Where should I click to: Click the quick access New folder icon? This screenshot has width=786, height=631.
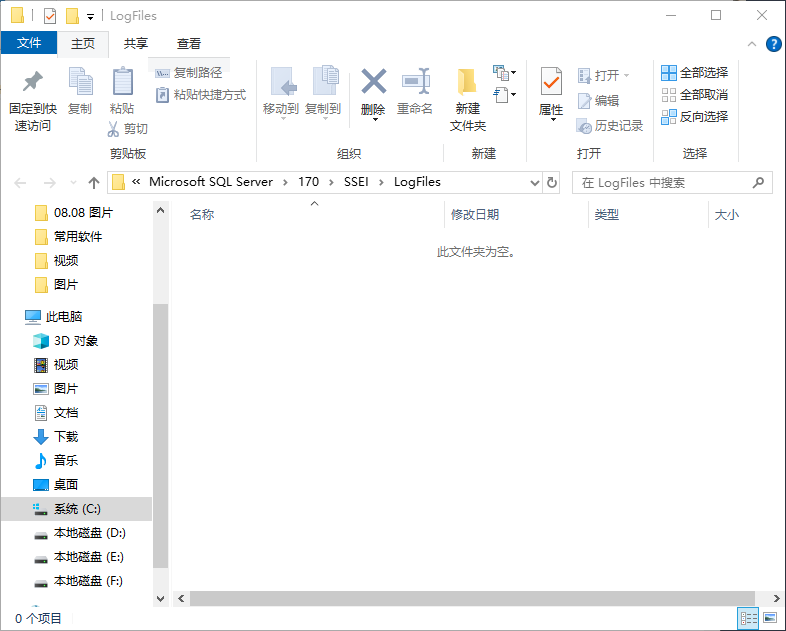click(x=73, y=16)
